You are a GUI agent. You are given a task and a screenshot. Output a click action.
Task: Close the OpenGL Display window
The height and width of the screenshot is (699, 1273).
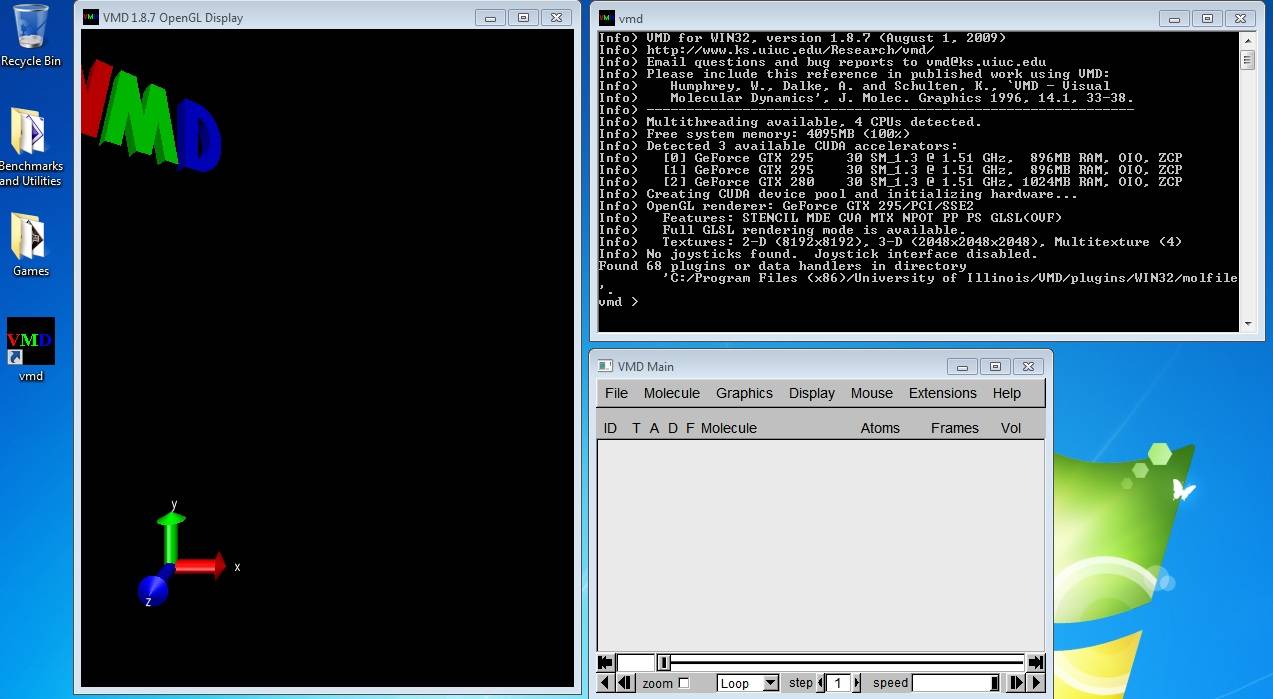[556, 17]
